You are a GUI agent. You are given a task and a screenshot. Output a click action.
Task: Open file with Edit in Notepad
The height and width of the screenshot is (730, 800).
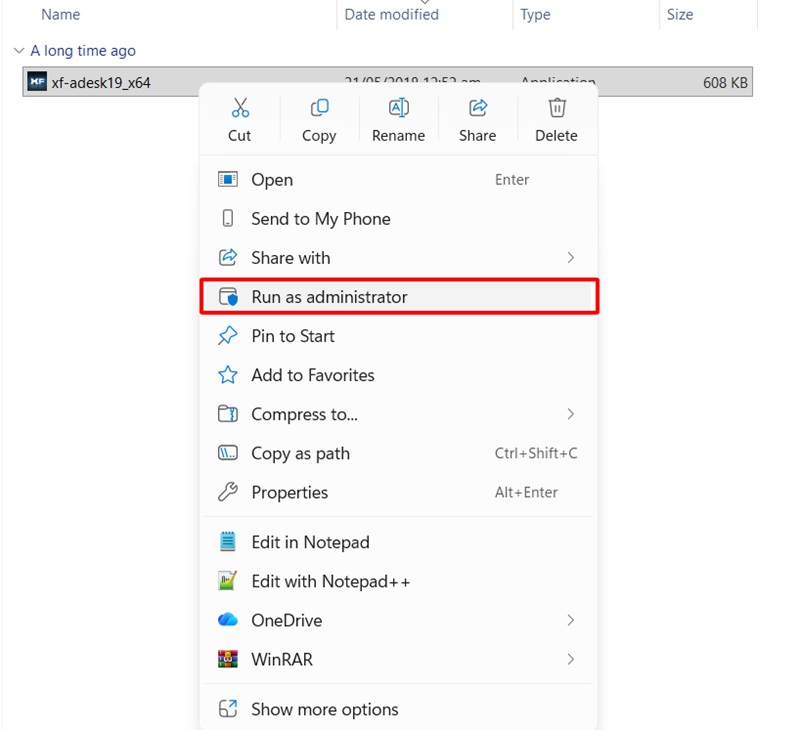pyautogui.click(x=310, y=541)
